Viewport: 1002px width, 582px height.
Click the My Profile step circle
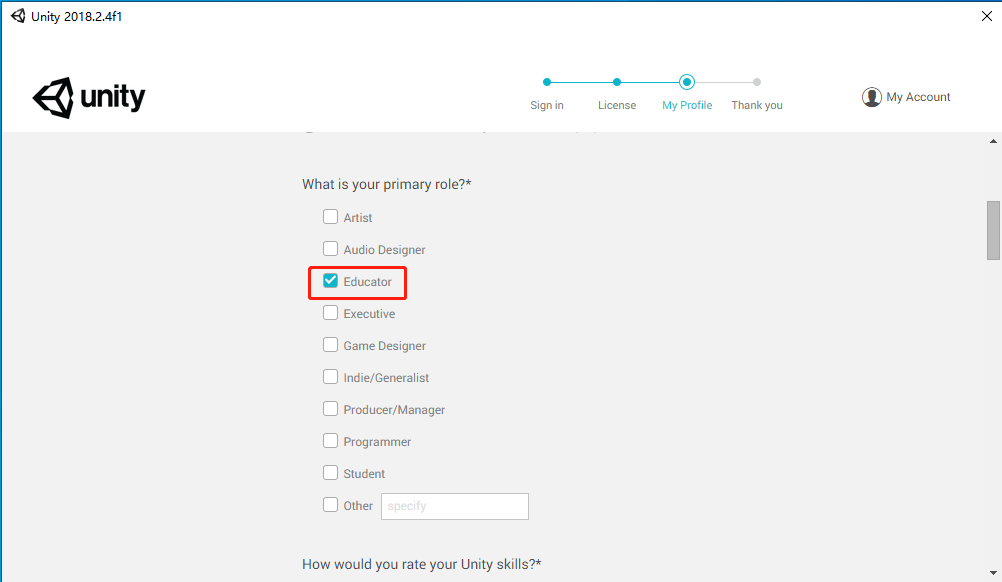[687, 82]
